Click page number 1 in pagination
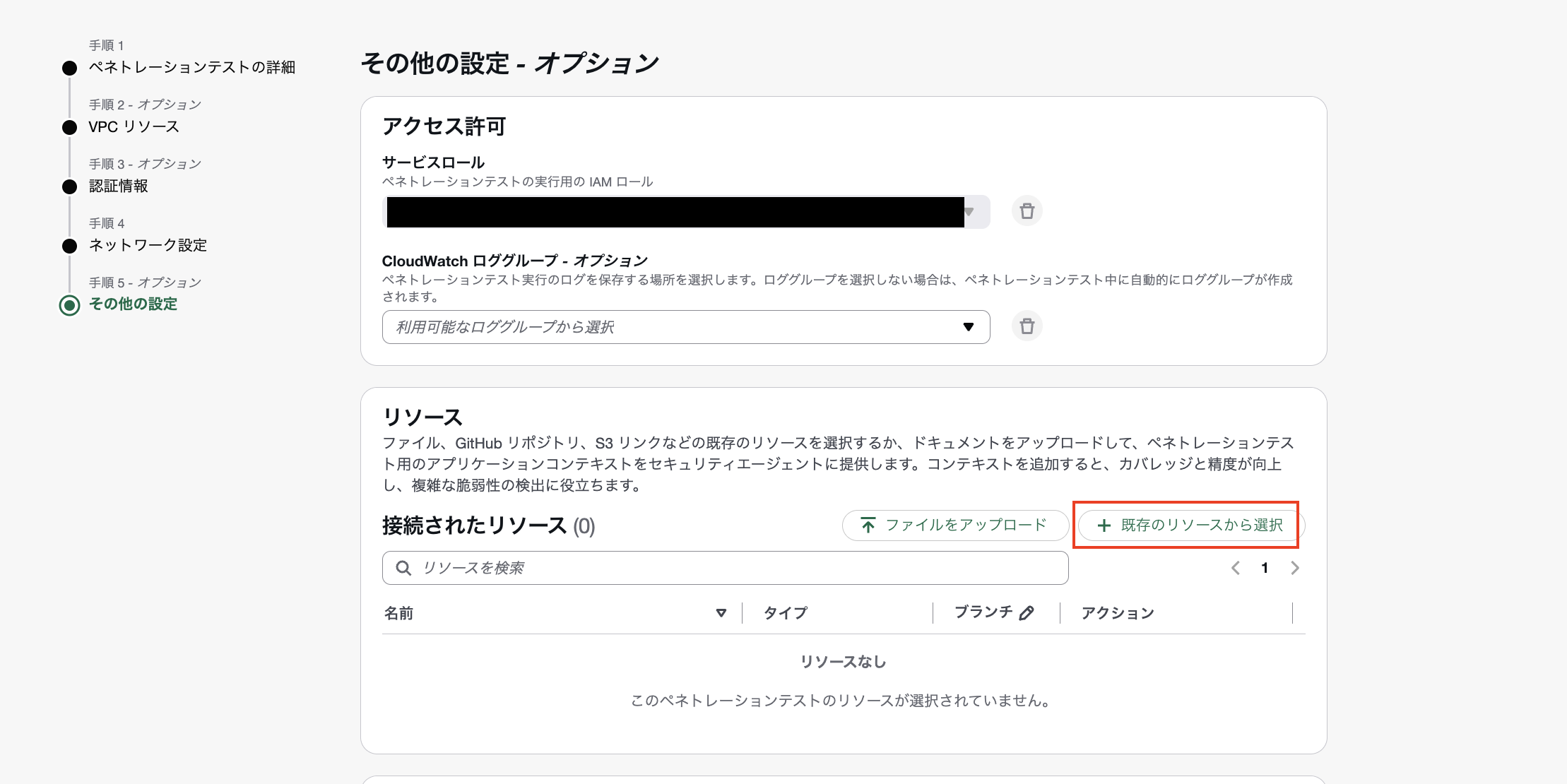Viewport: 1567px width, 784px height. (1265, 568)
